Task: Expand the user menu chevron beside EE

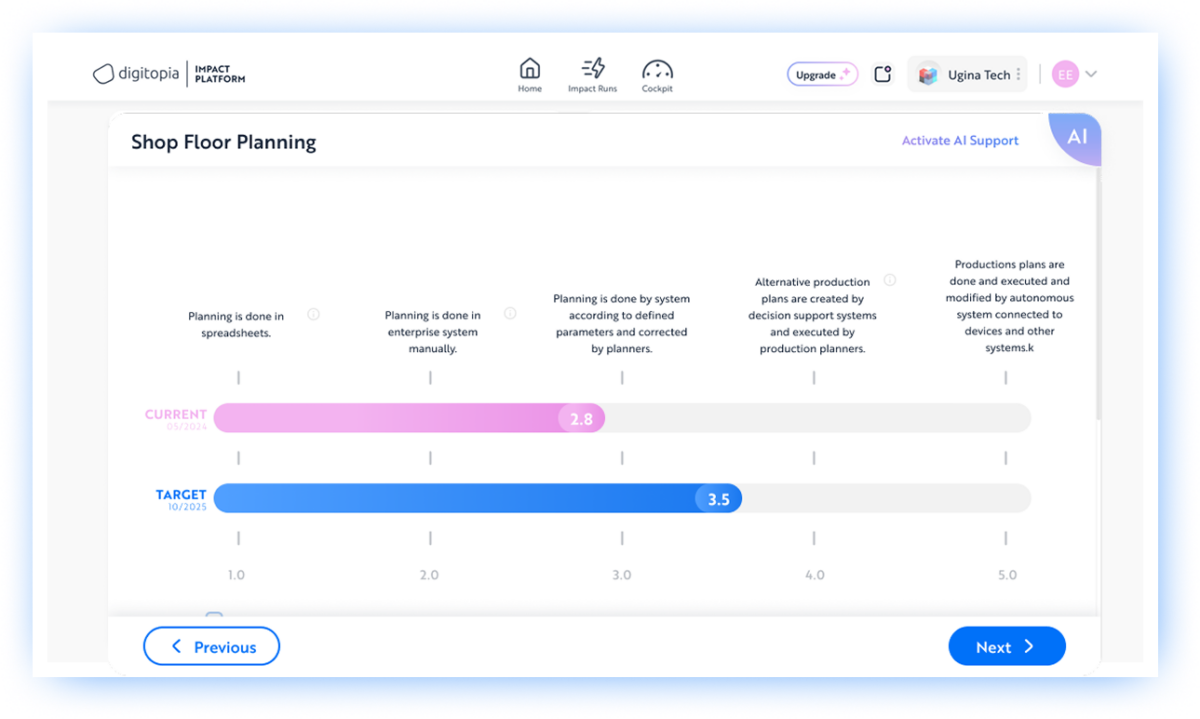Action: 1091,74
